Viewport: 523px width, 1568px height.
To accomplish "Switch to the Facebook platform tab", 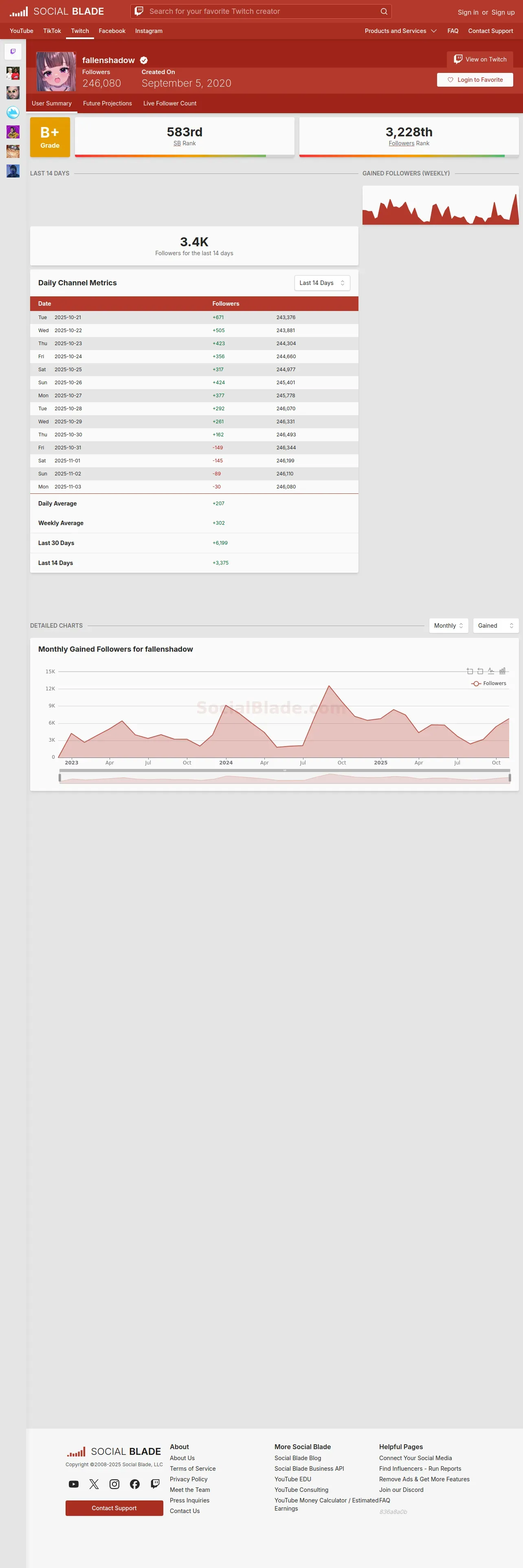I will 112,31.
